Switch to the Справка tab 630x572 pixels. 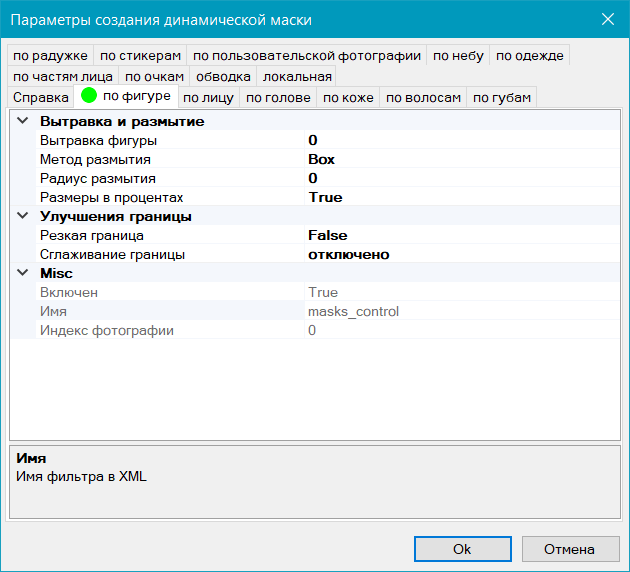coord(41,97)
